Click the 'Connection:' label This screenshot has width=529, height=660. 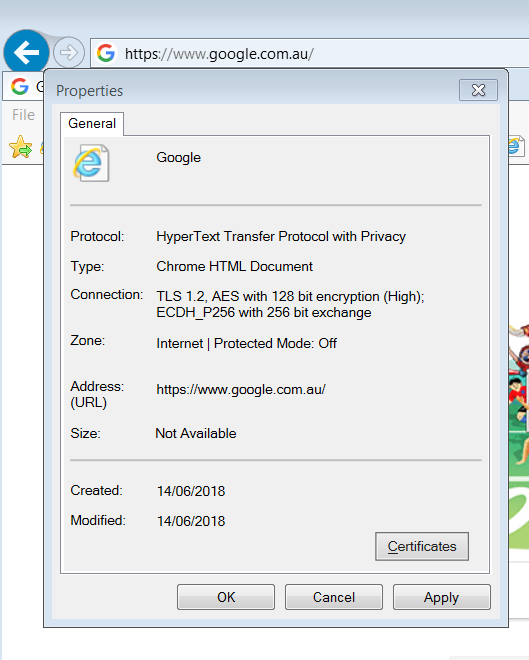click(x=107, y=295)
